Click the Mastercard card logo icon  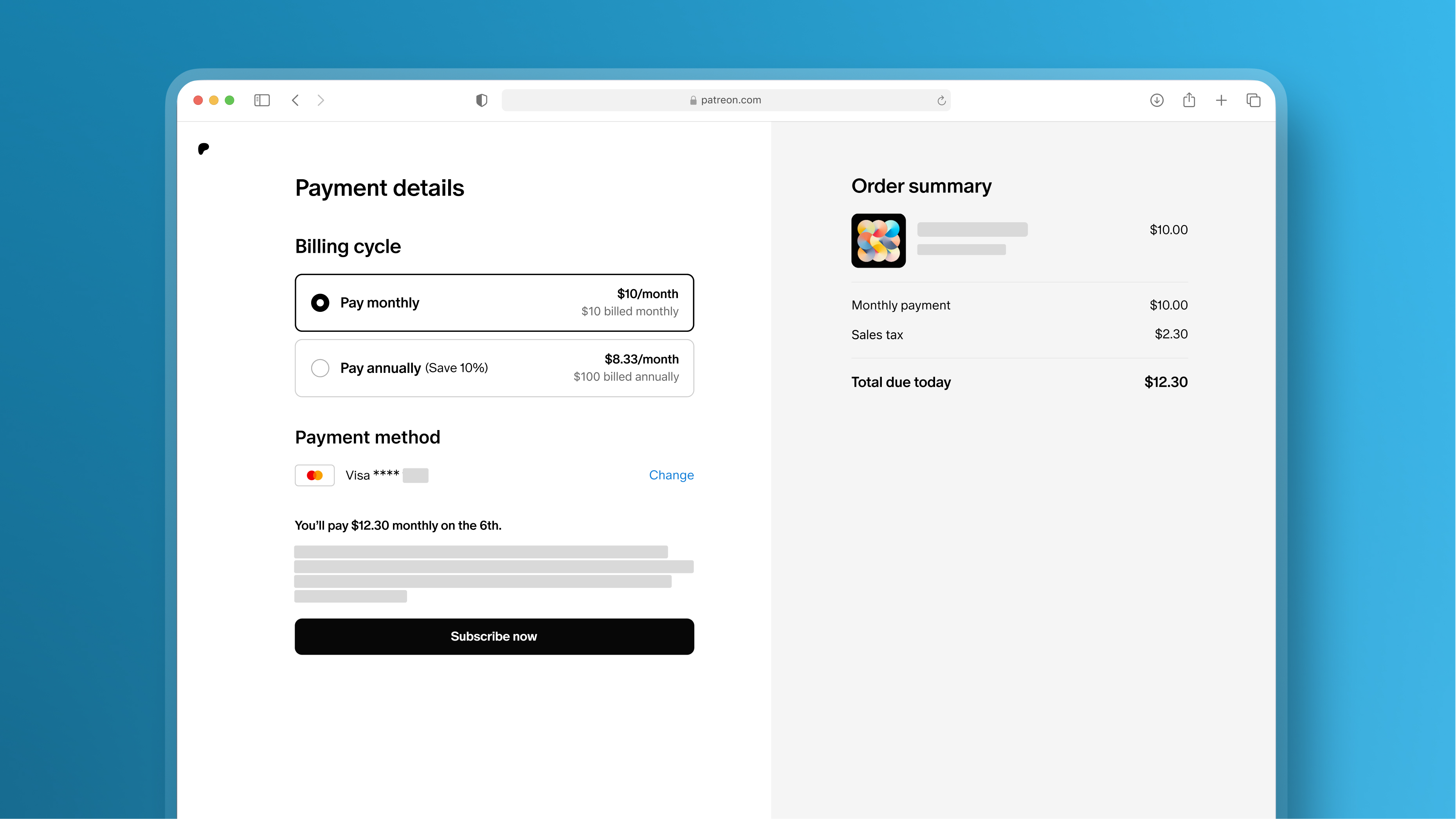tap(315, 475)
